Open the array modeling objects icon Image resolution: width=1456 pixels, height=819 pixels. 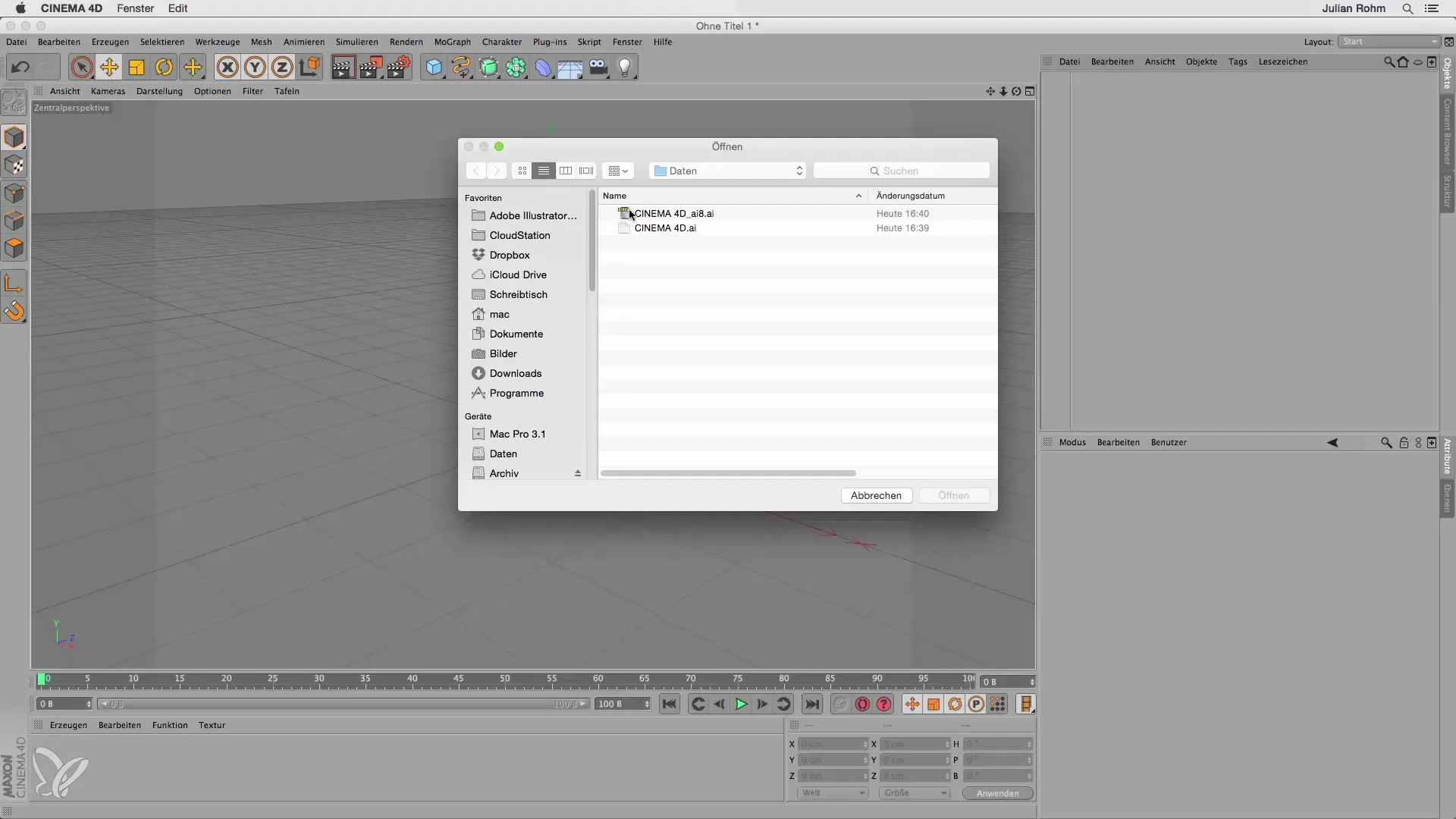(x=516, y=67)
